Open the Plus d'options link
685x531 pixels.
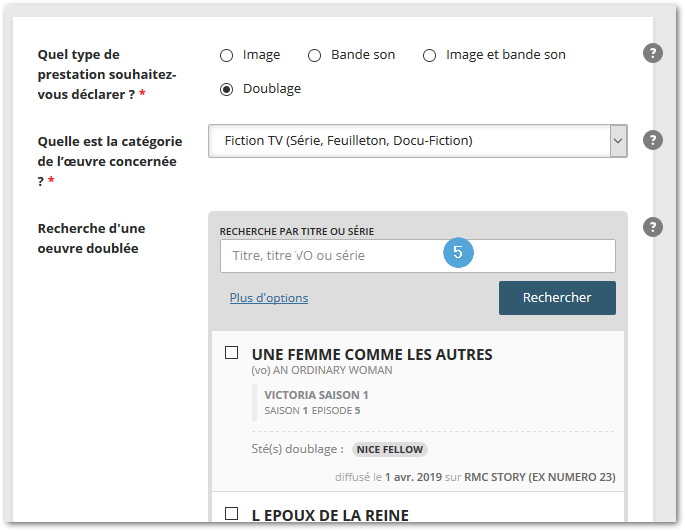pos(269,298)
